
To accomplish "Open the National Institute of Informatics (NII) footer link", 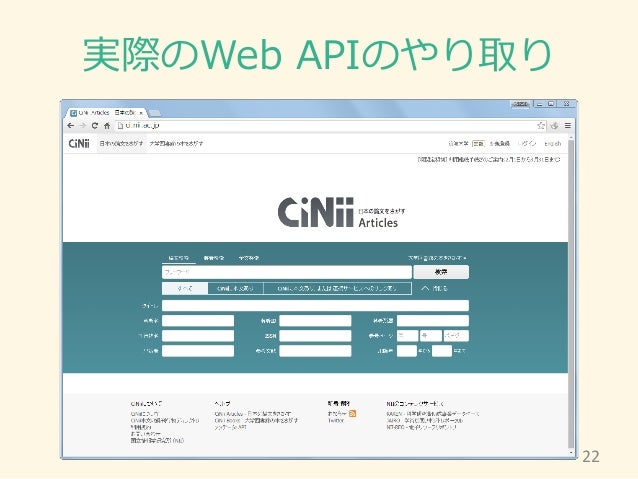I will (157, 441).
